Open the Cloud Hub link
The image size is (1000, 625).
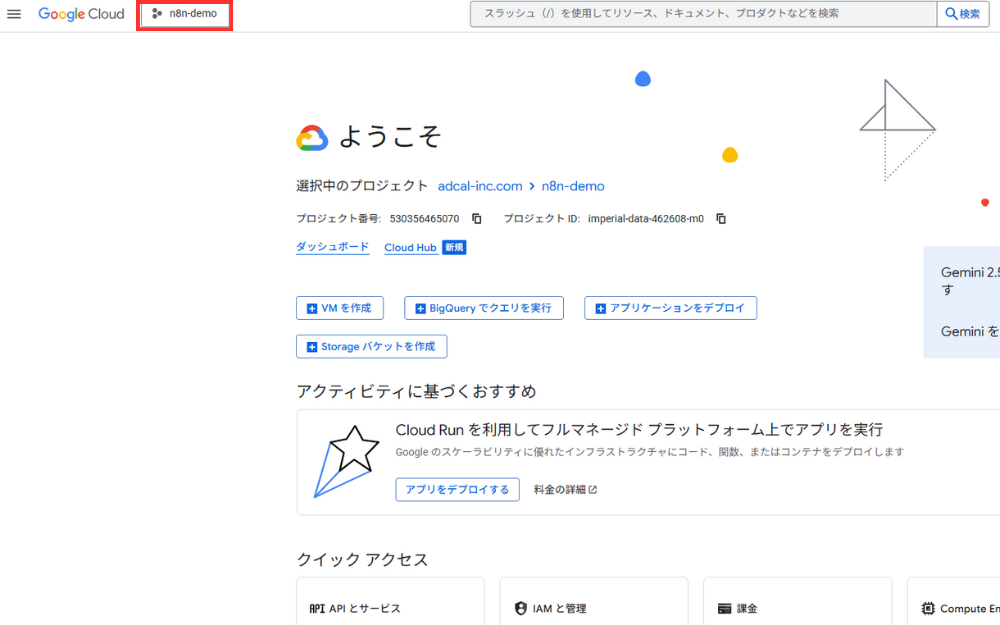[410, 247]
